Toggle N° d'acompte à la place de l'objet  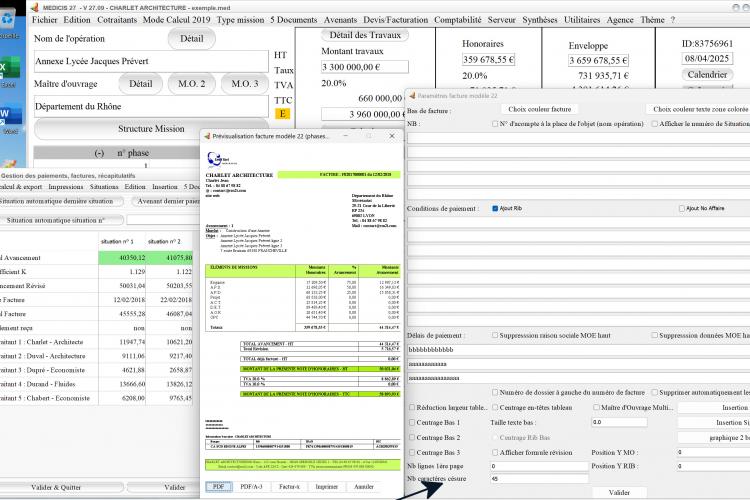[x=495, y=124]
